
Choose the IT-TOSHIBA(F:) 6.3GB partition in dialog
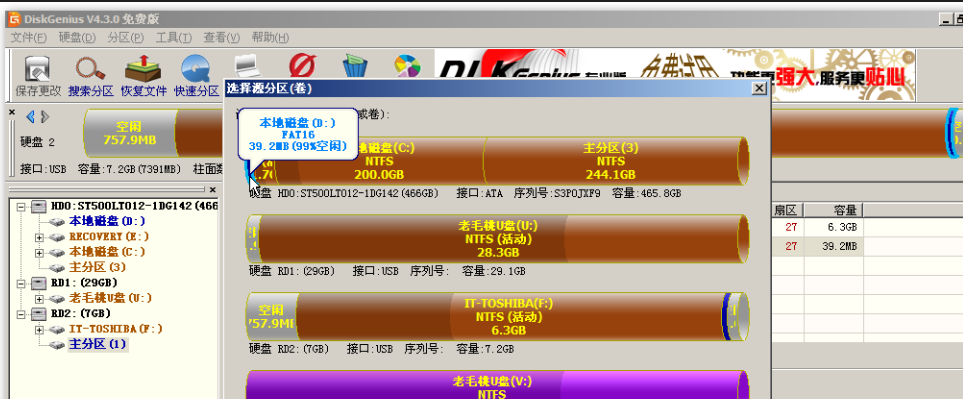pyautogui.click(x=509, y=316)
